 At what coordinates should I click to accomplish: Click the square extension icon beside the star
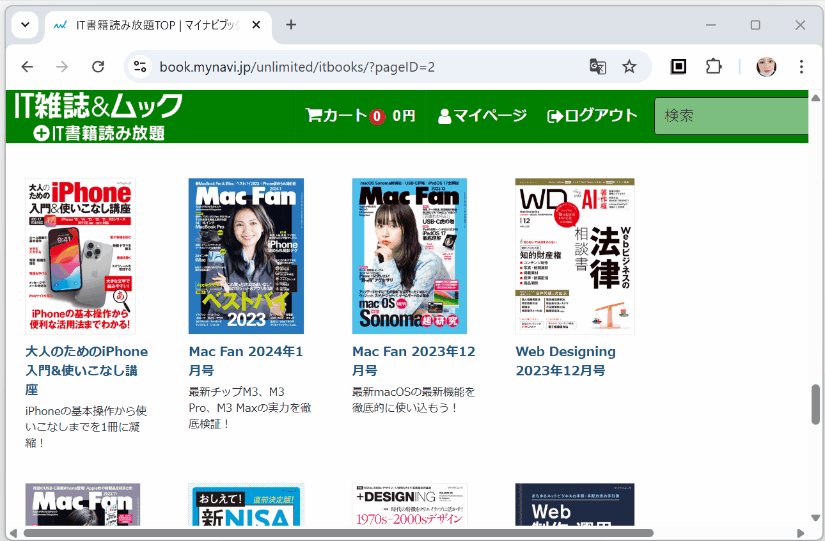coord(678,67)
